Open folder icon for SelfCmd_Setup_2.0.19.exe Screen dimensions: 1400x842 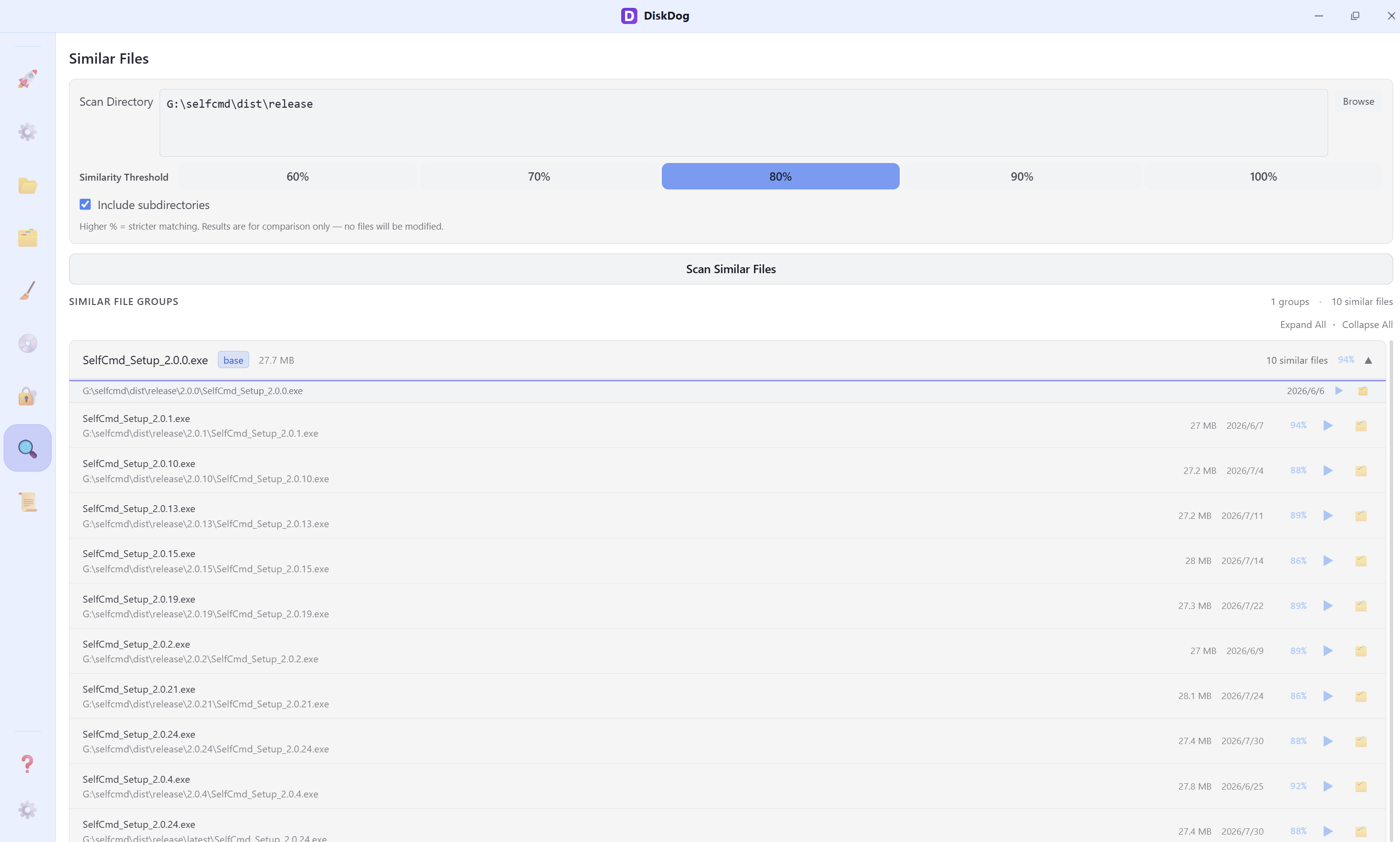1361,606
